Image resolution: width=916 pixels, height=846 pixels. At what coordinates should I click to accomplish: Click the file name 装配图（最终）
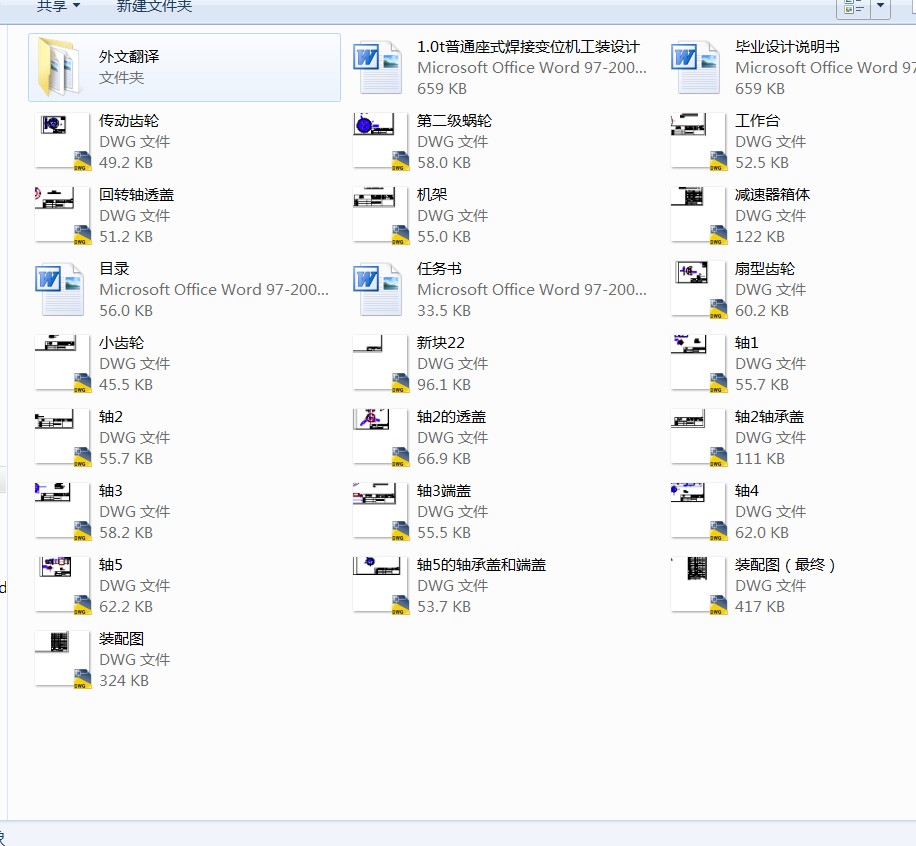(785, 565)
